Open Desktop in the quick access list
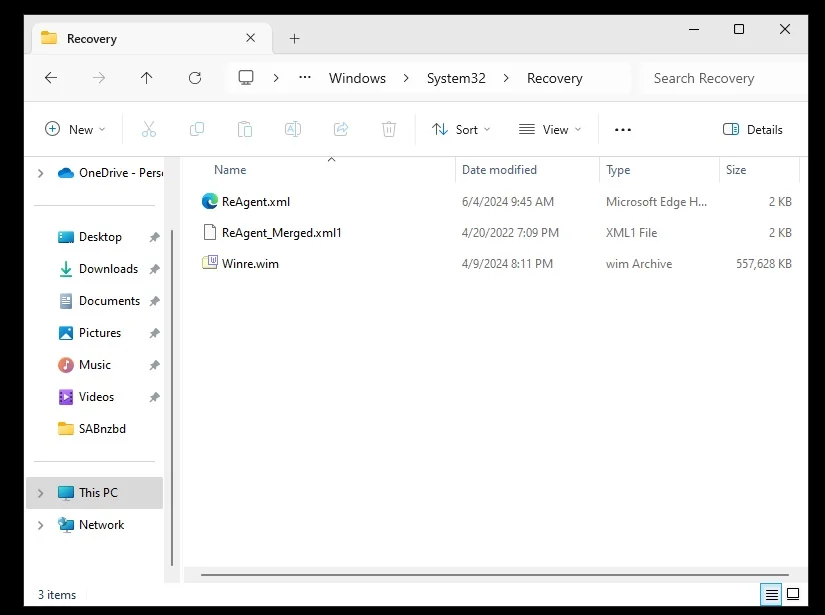 pos(100,237)
